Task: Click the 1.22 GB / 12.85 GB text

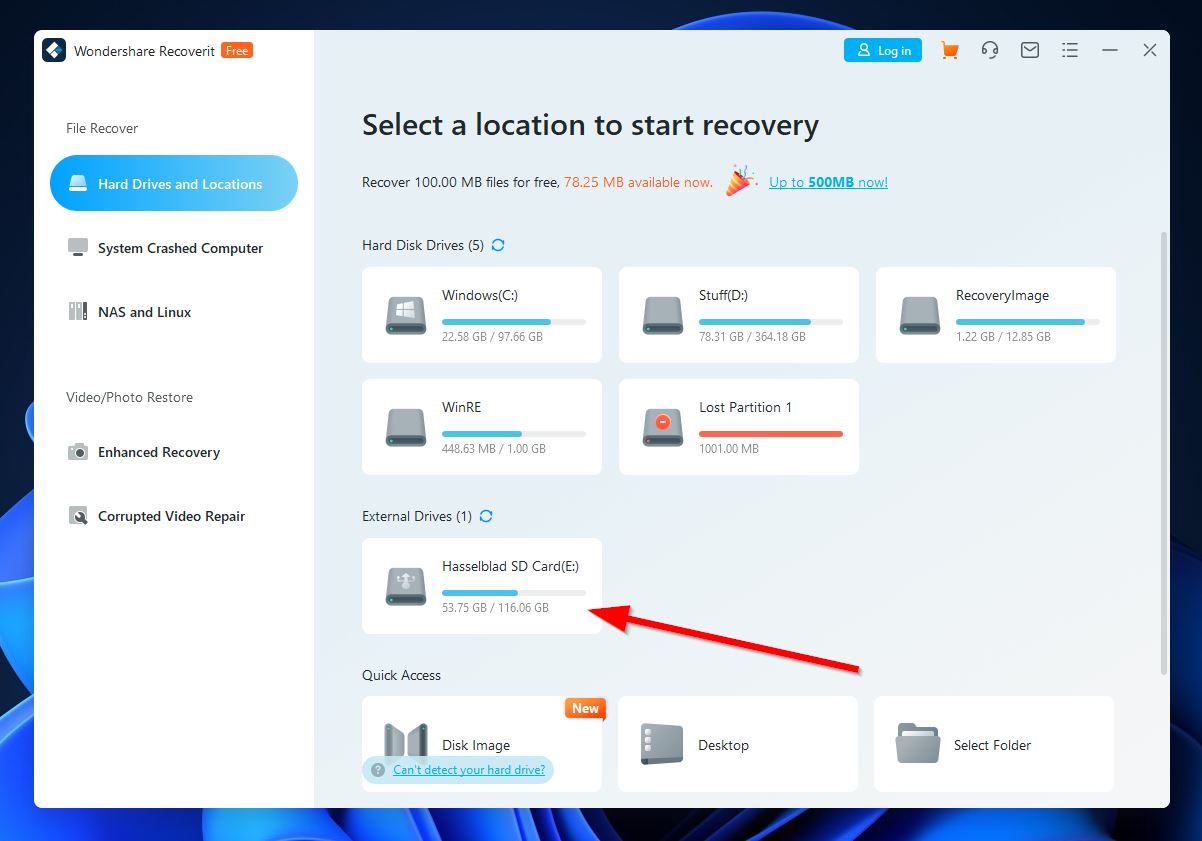Action: click(1003, 337)
